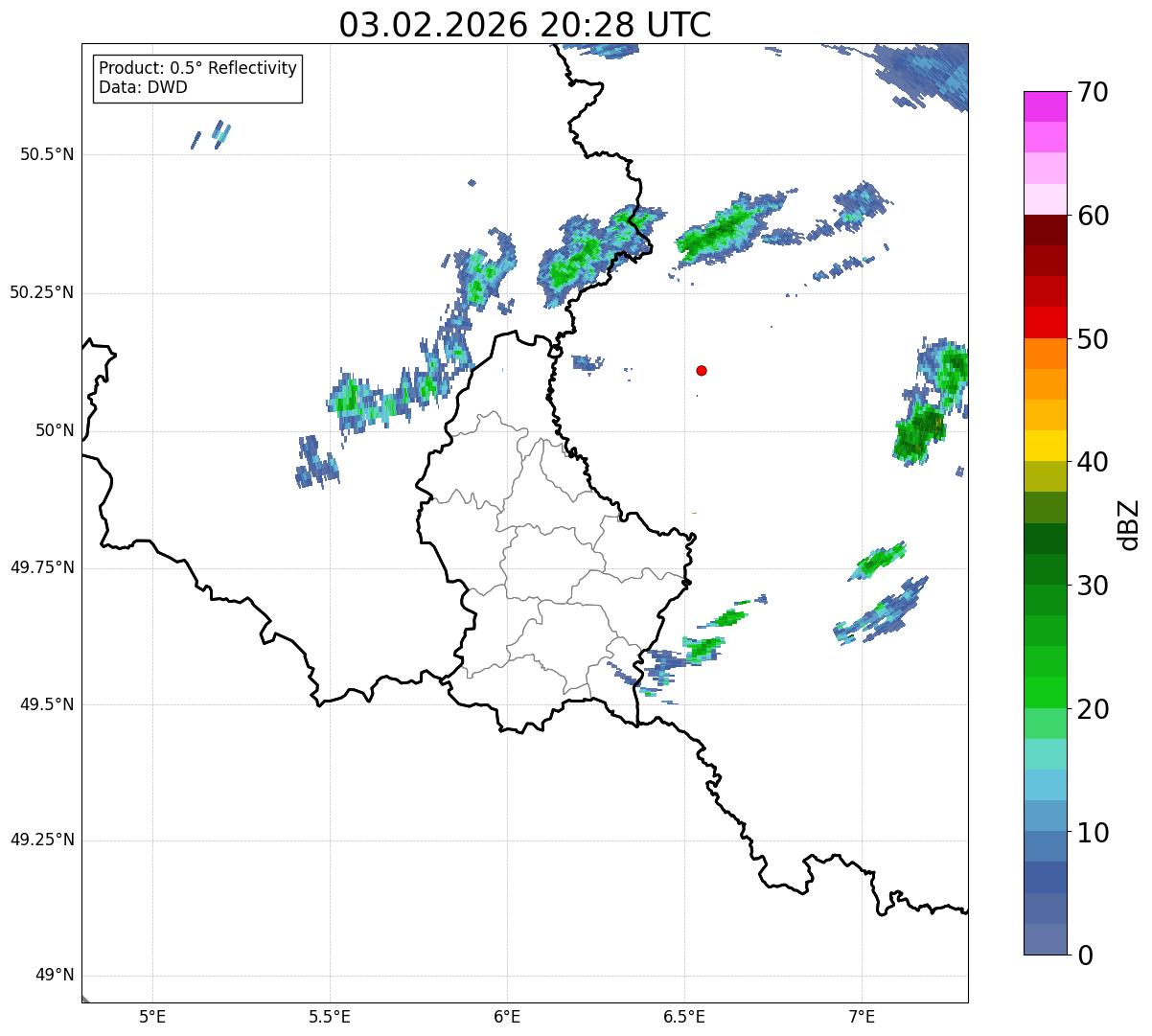Image resolution: width=1152 pixels, height=1036 pixels.
Task: Pick the dark maroon swatch just below 60 dBZ
Action: [x=1045, y=230]
